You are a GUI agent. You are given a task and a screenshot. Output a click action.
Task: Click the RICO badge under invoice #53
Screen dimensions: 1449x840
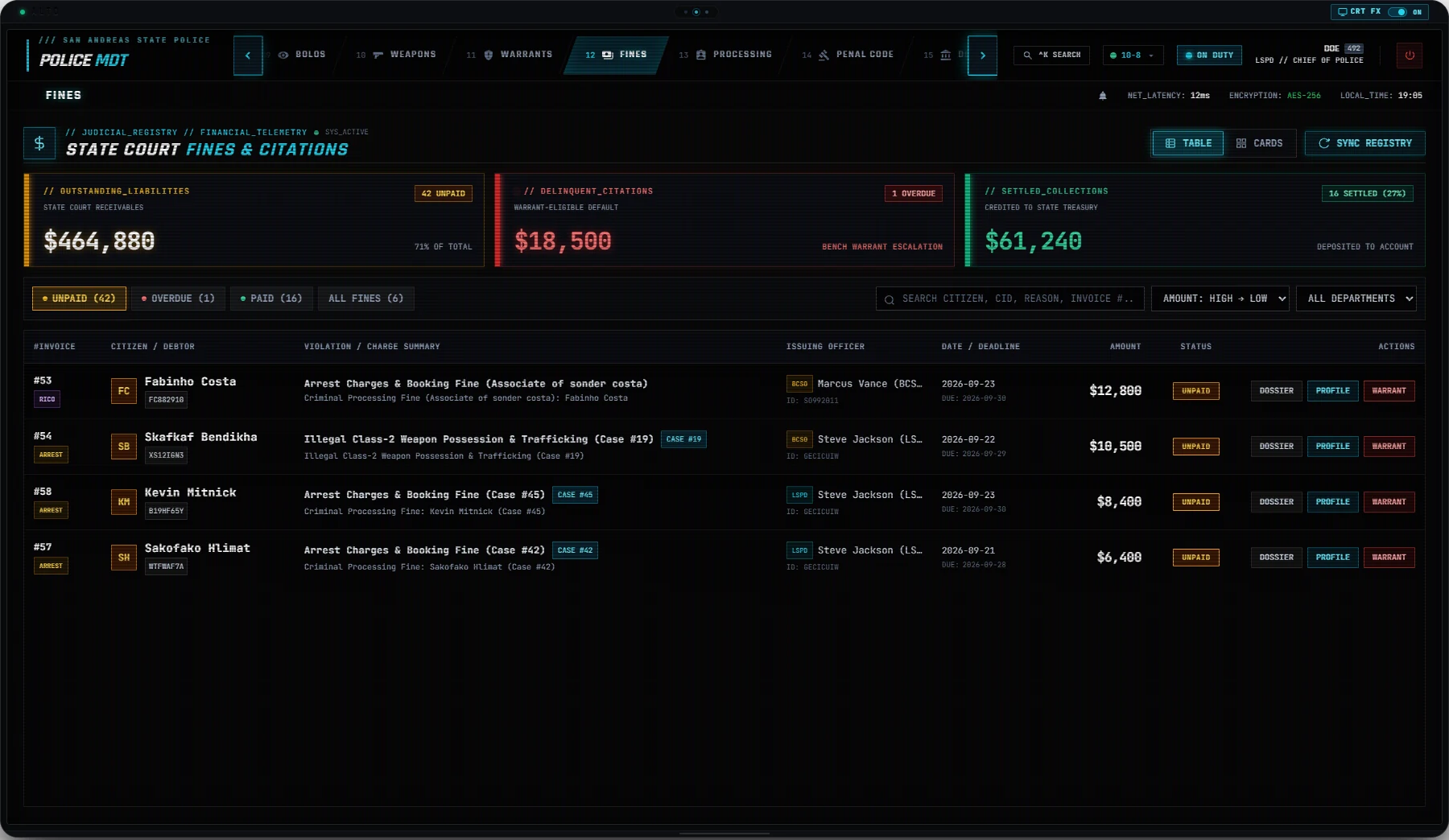[47, 399]
